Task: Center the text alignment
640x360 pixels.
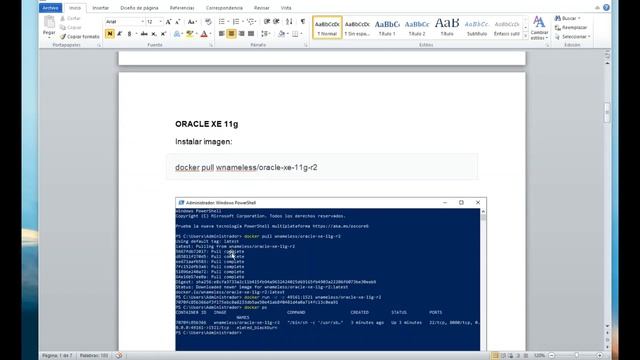Action: 231,34
